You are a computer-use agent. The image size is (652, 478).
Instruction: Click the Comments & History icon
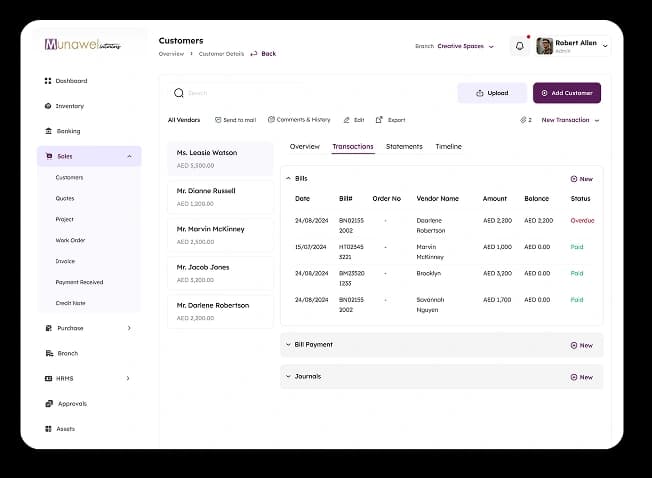click(x=271, y=120)
